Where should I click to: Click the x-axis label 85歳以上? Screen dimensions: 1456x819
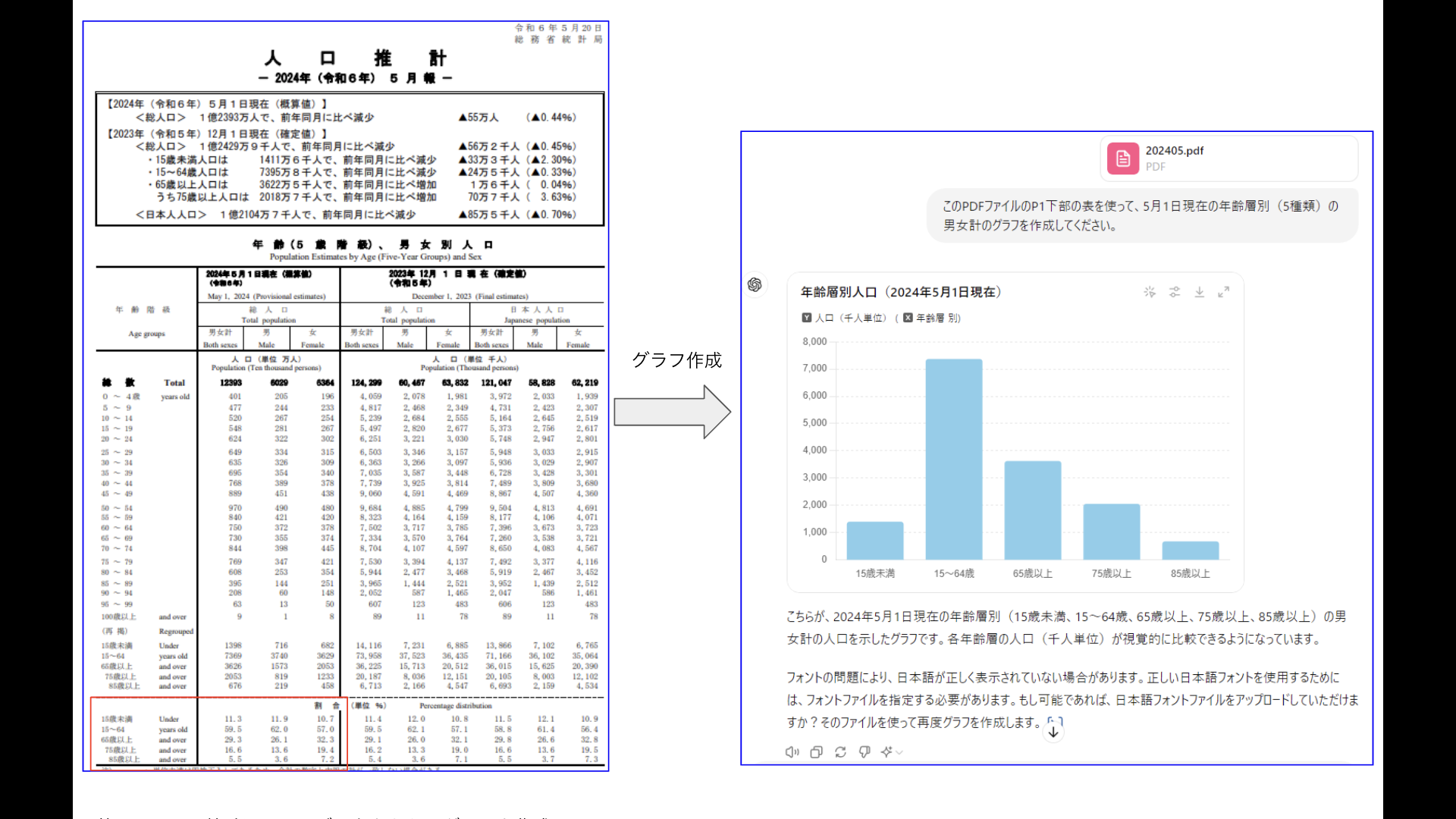[x=1191, y=573]
